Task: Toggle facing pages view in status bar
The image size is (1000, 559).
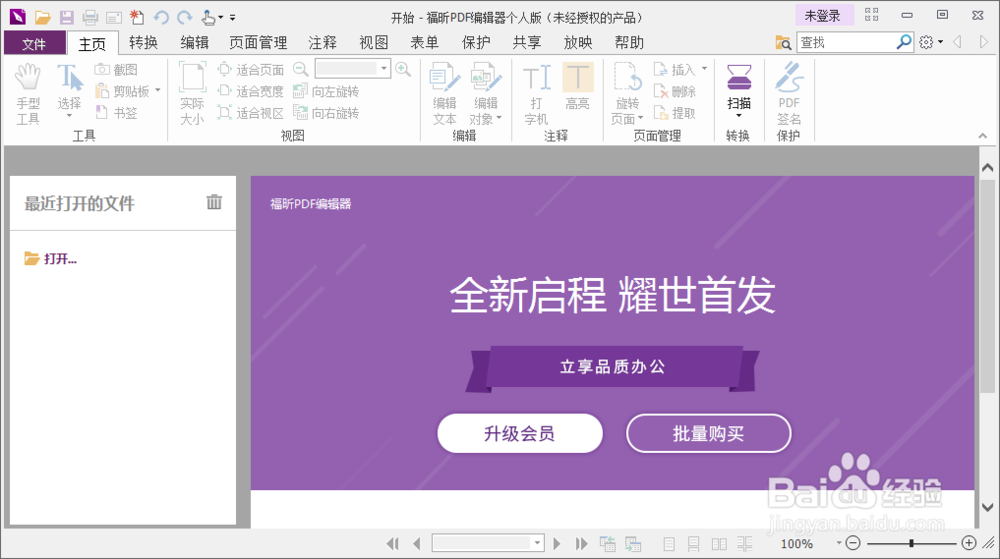Action: click(719, 544)
